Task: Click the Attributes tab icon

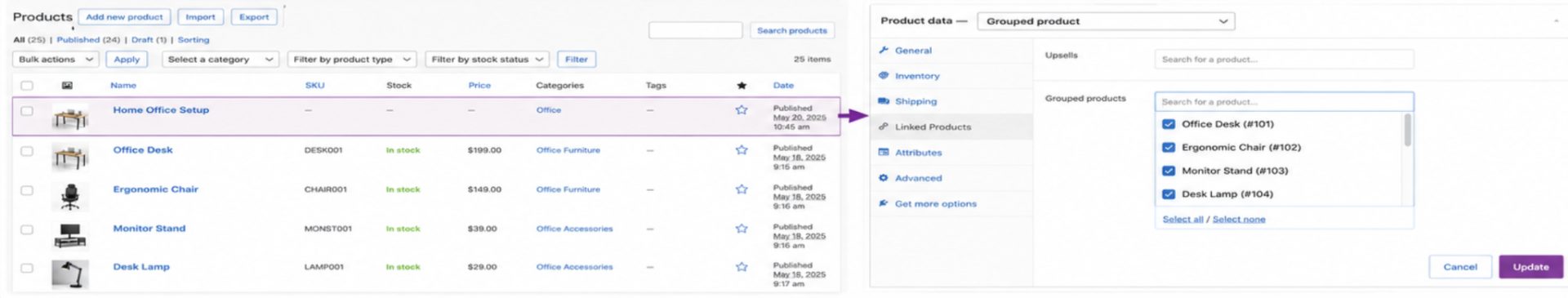Action: pos(884,152)
